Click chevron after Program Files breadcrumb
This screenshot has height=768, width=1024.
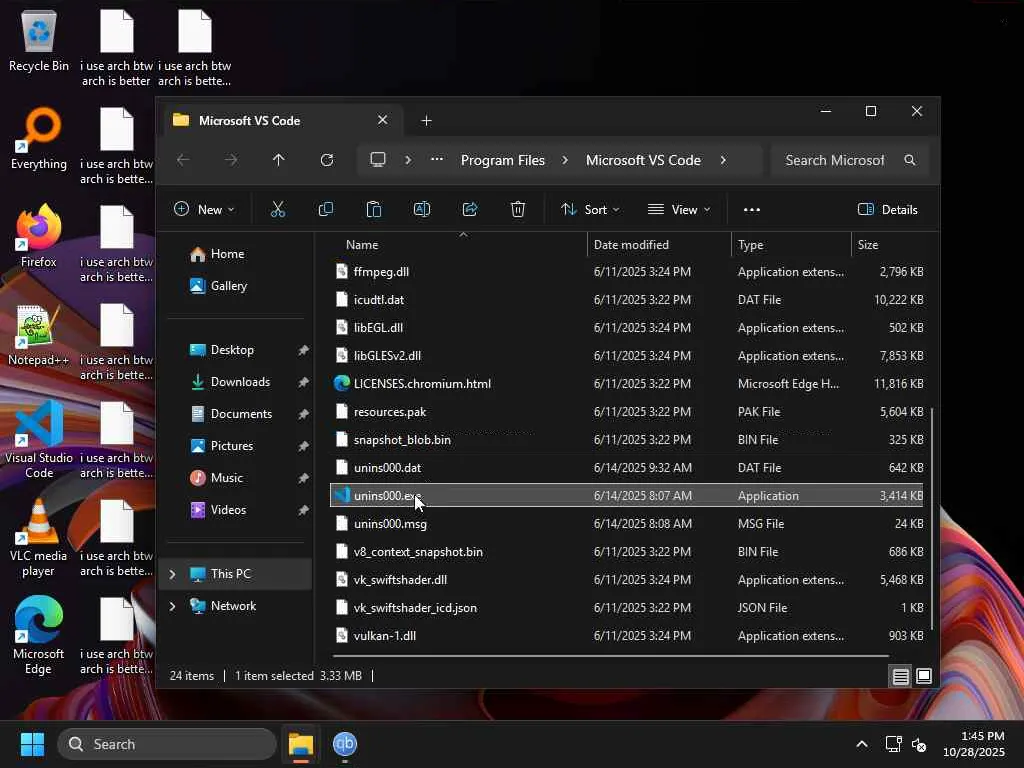click(x=565, y=160)
